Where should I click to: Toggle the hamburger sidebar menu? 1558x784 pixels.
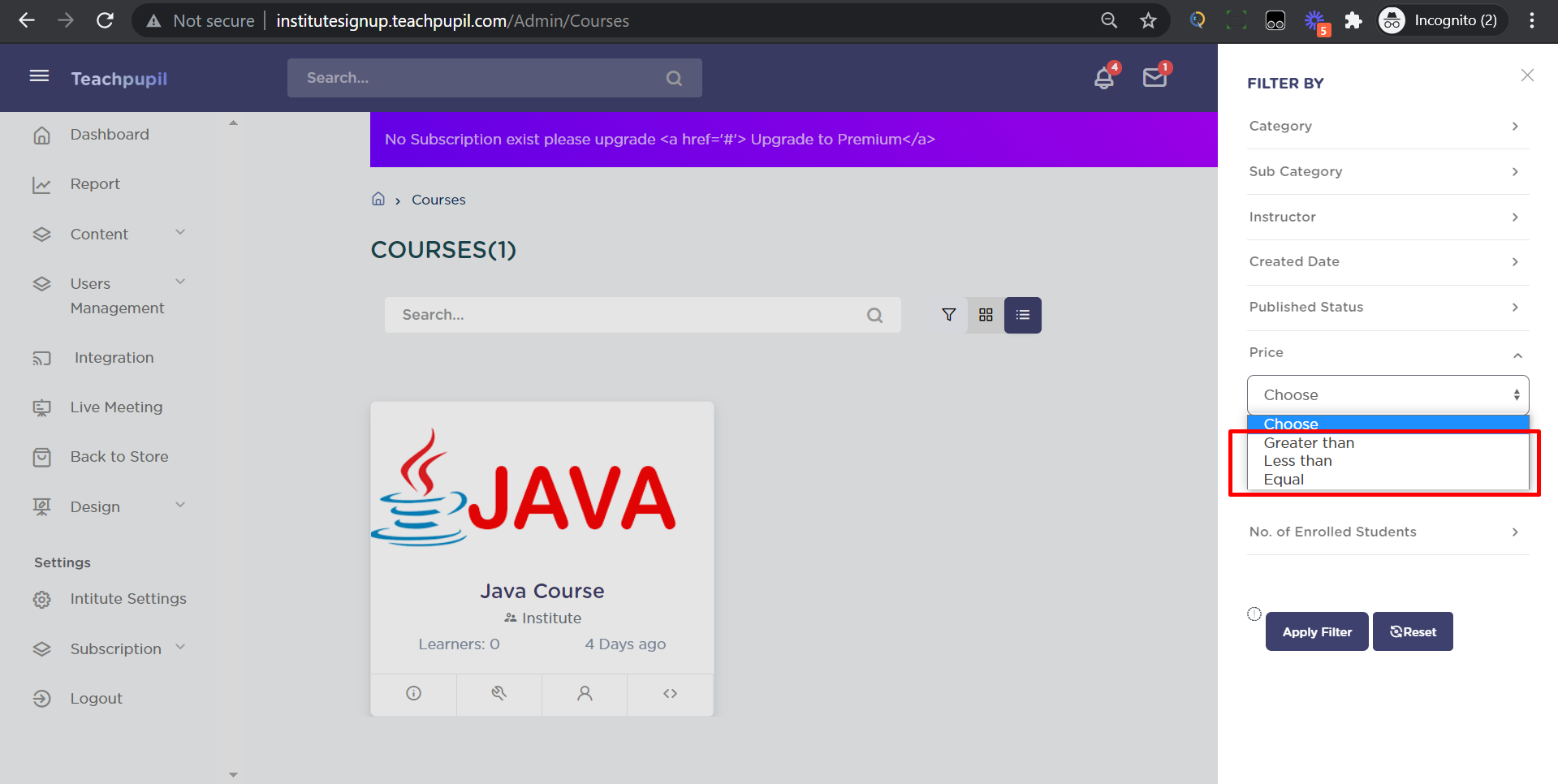[39, 76]
